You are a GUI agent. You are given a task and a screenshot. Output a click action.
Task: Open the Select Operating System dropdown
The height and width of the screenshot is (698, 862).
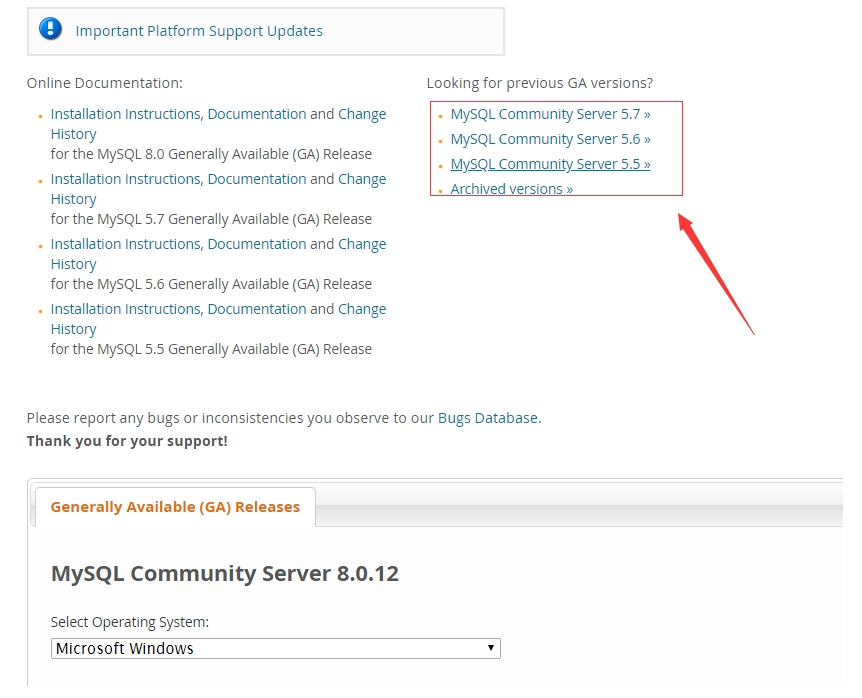[x=275, y=649]
